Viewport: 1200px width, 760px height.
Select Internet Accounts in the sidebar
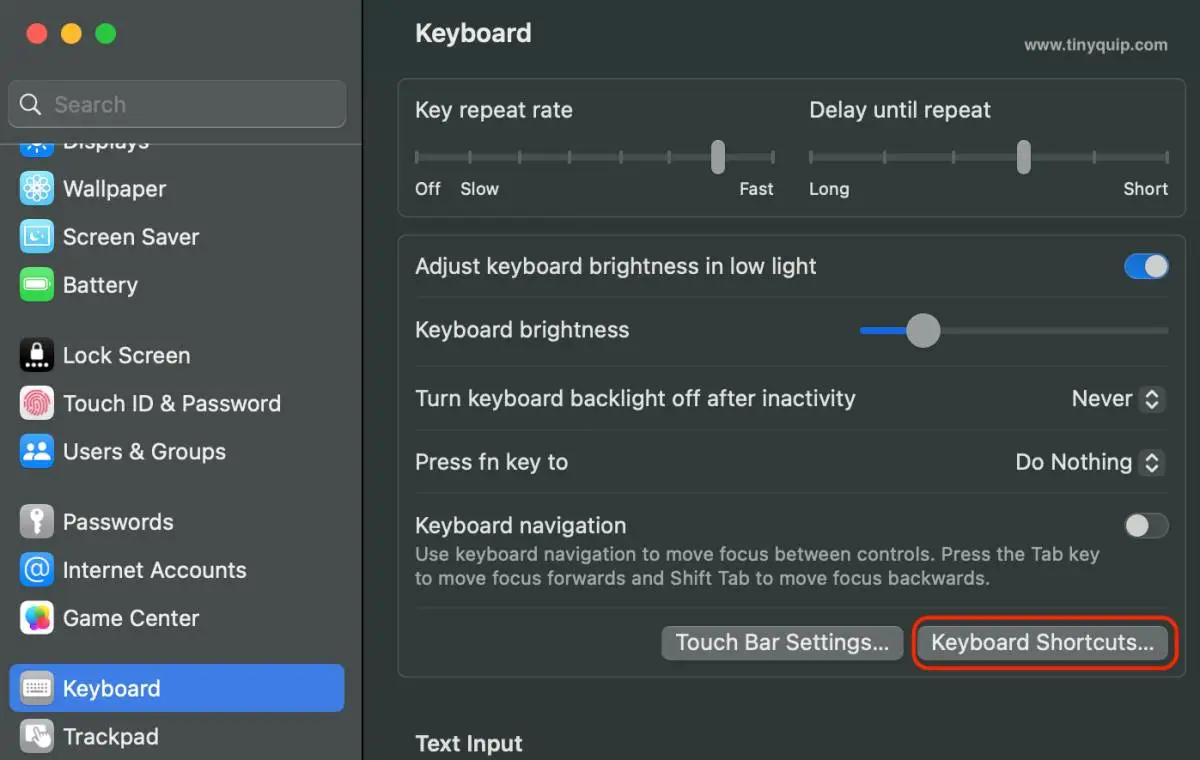point(154,570)
